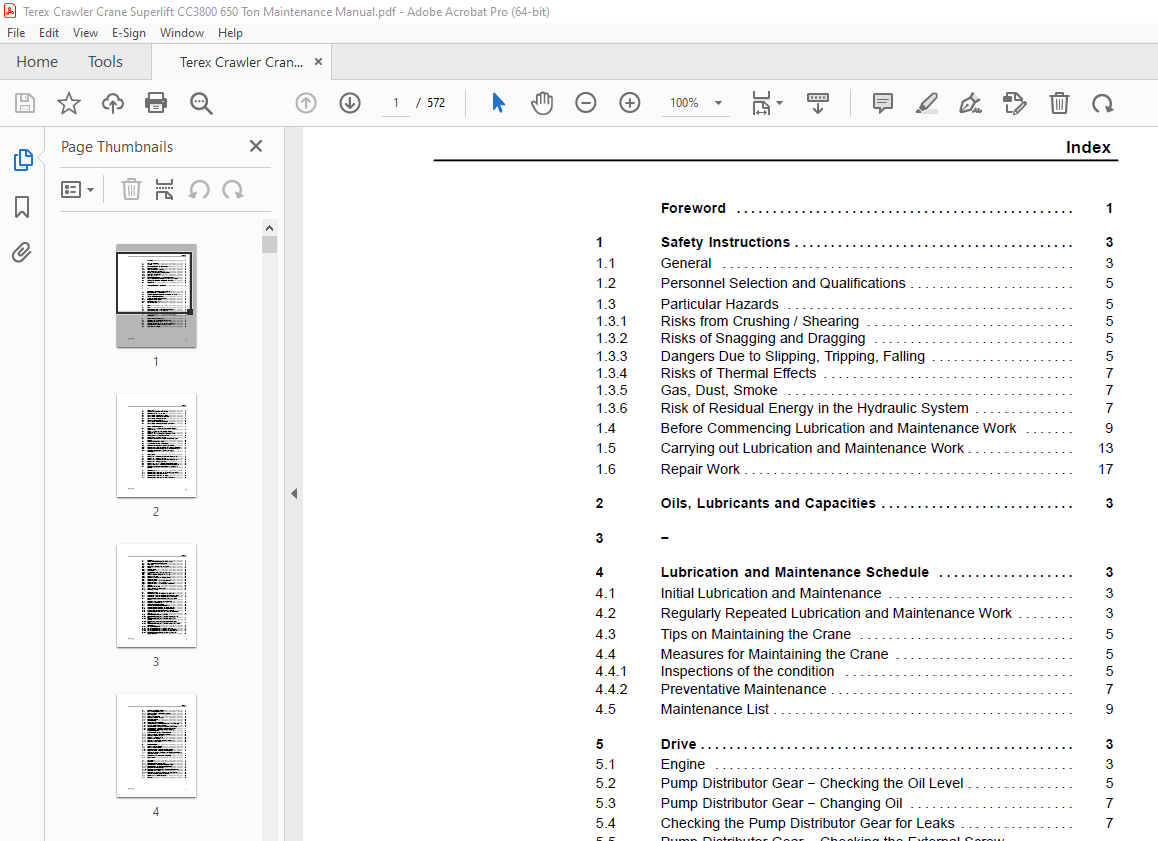1158x841 pixels.
Task: Print the document
Action: tap(156, 103)
